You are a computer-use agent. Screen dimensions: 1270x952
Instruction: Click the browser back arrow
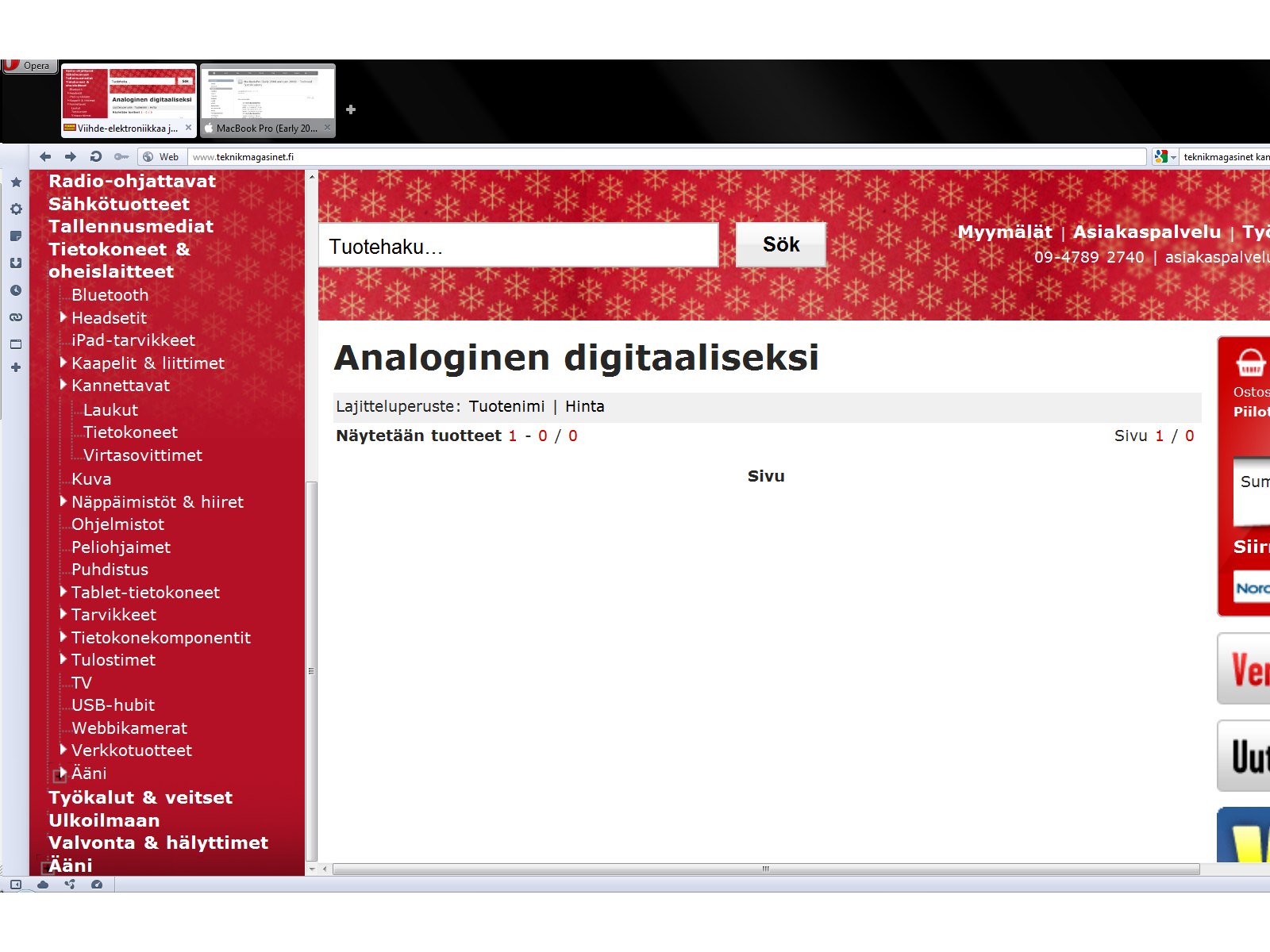(45, 156)
